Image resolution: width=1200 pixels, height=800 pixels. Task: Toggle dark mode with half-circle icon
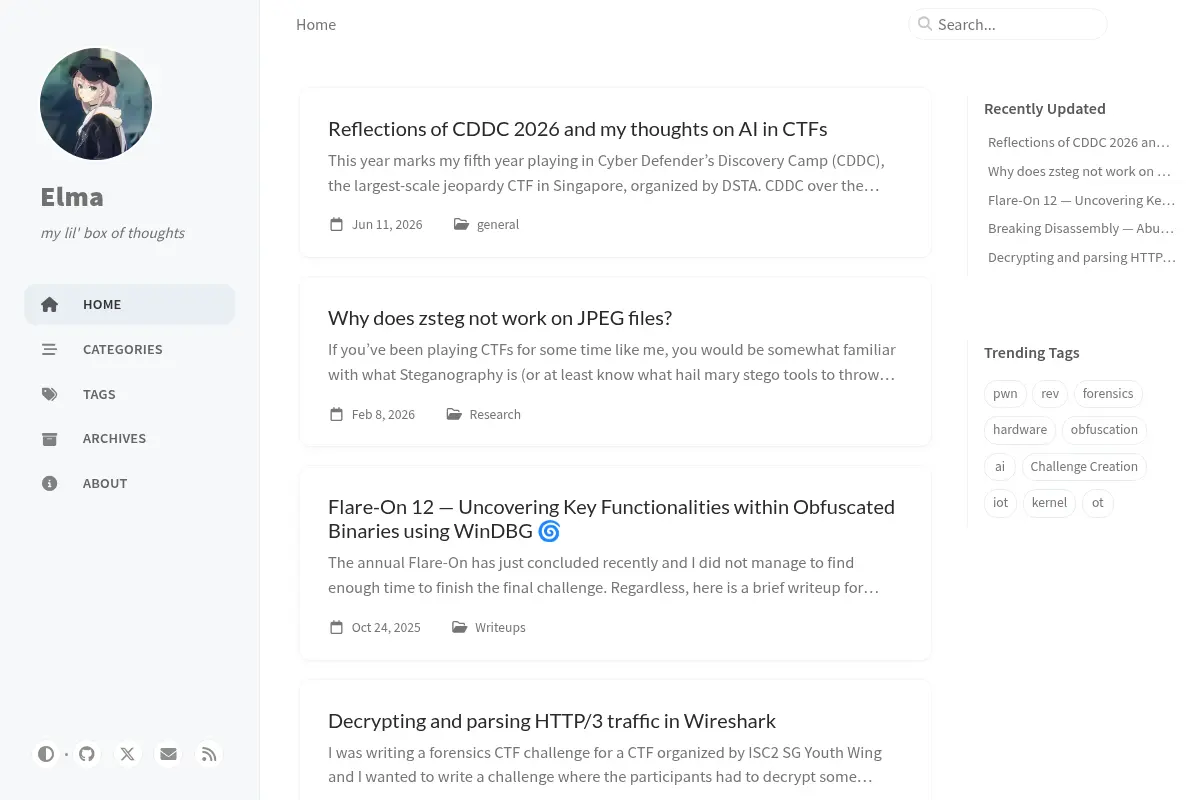click(46, 754)
